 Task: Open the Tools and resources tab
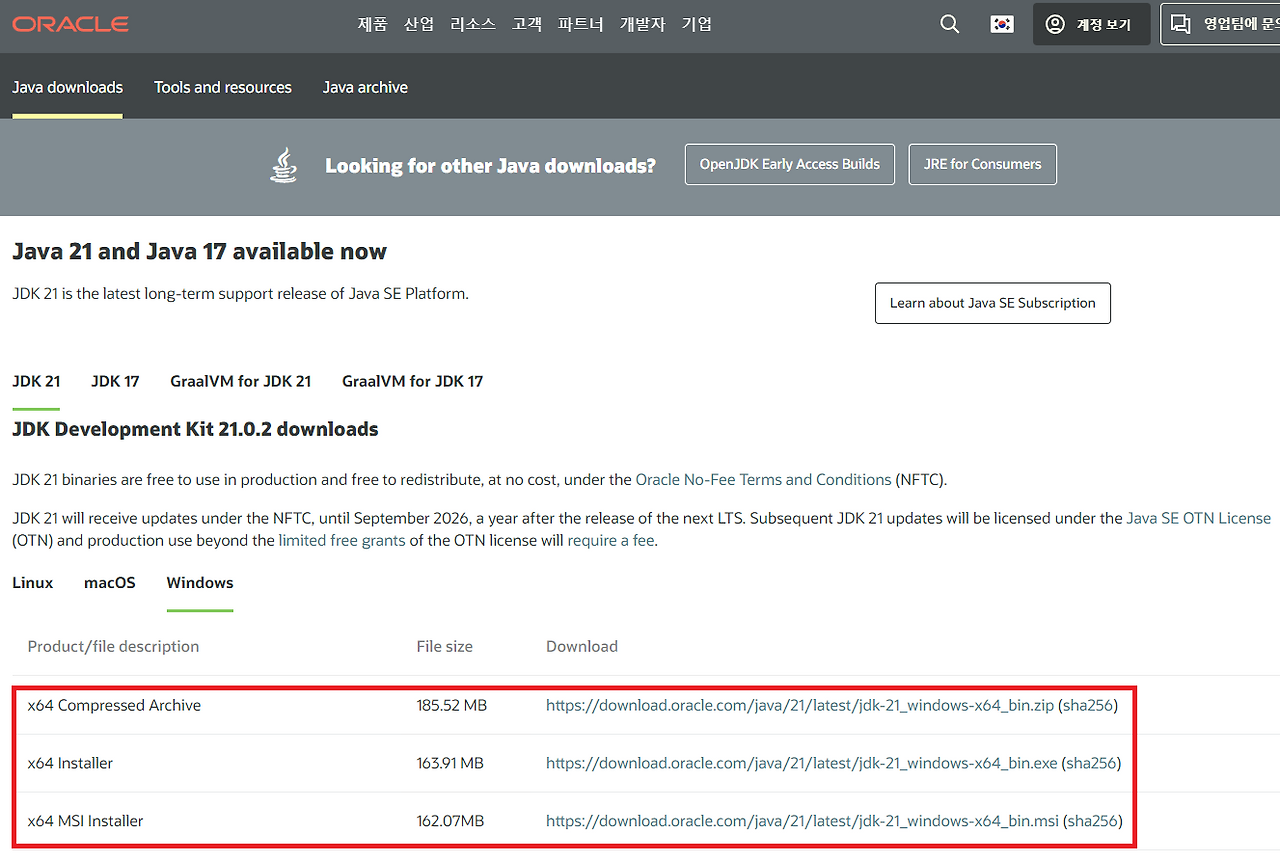222,88
